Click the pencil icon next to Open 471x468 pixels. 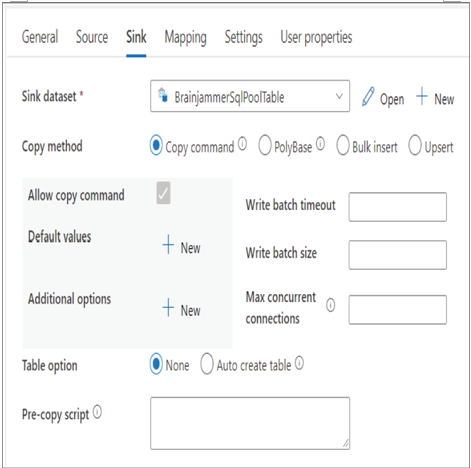pyautogui.click(x=368, y=97)
